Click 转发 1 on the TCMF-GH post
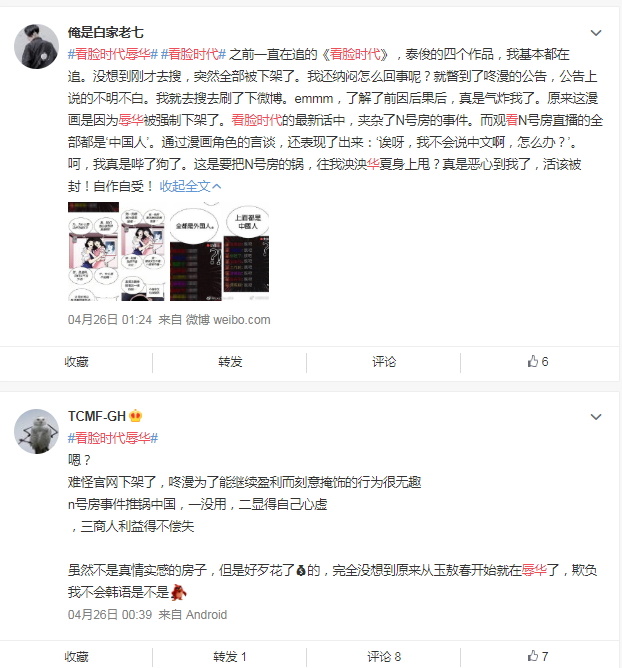 (x=230, y=656)
